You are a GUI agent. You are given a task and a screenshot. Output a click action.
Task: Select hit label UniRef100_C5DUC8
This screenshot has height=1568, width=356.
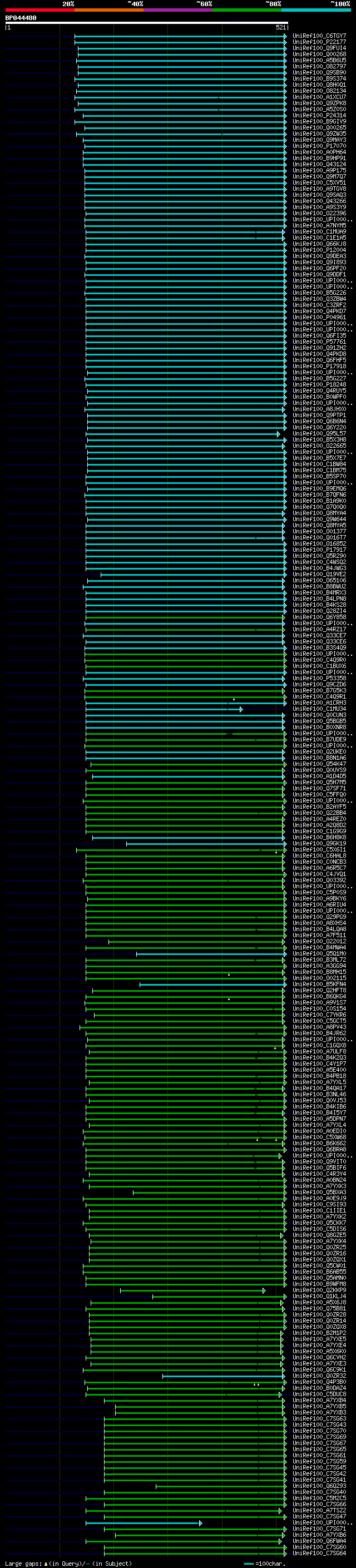(319, 1394)
